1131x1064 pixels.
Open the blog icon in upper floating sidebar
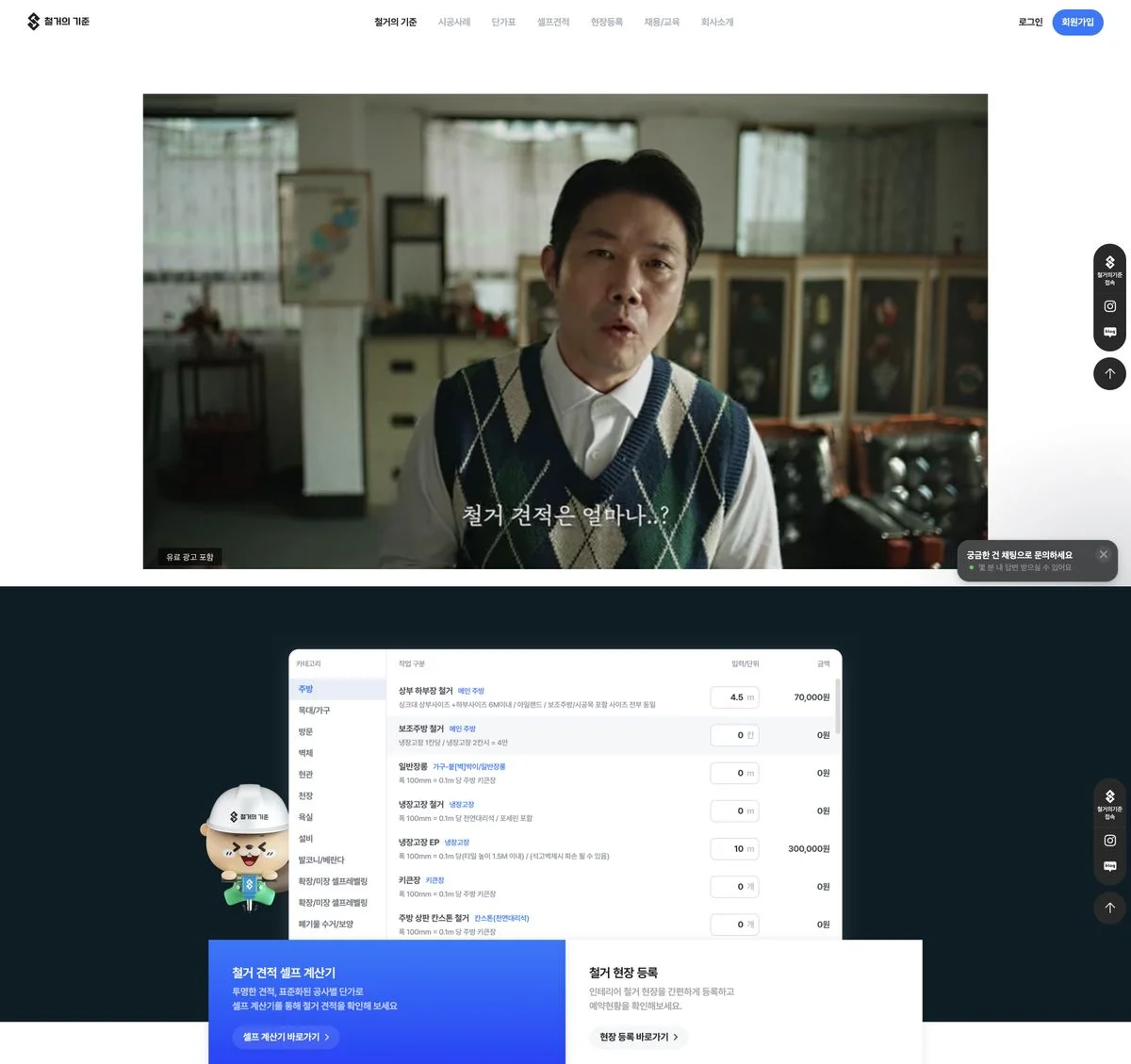click(1109, 333)
